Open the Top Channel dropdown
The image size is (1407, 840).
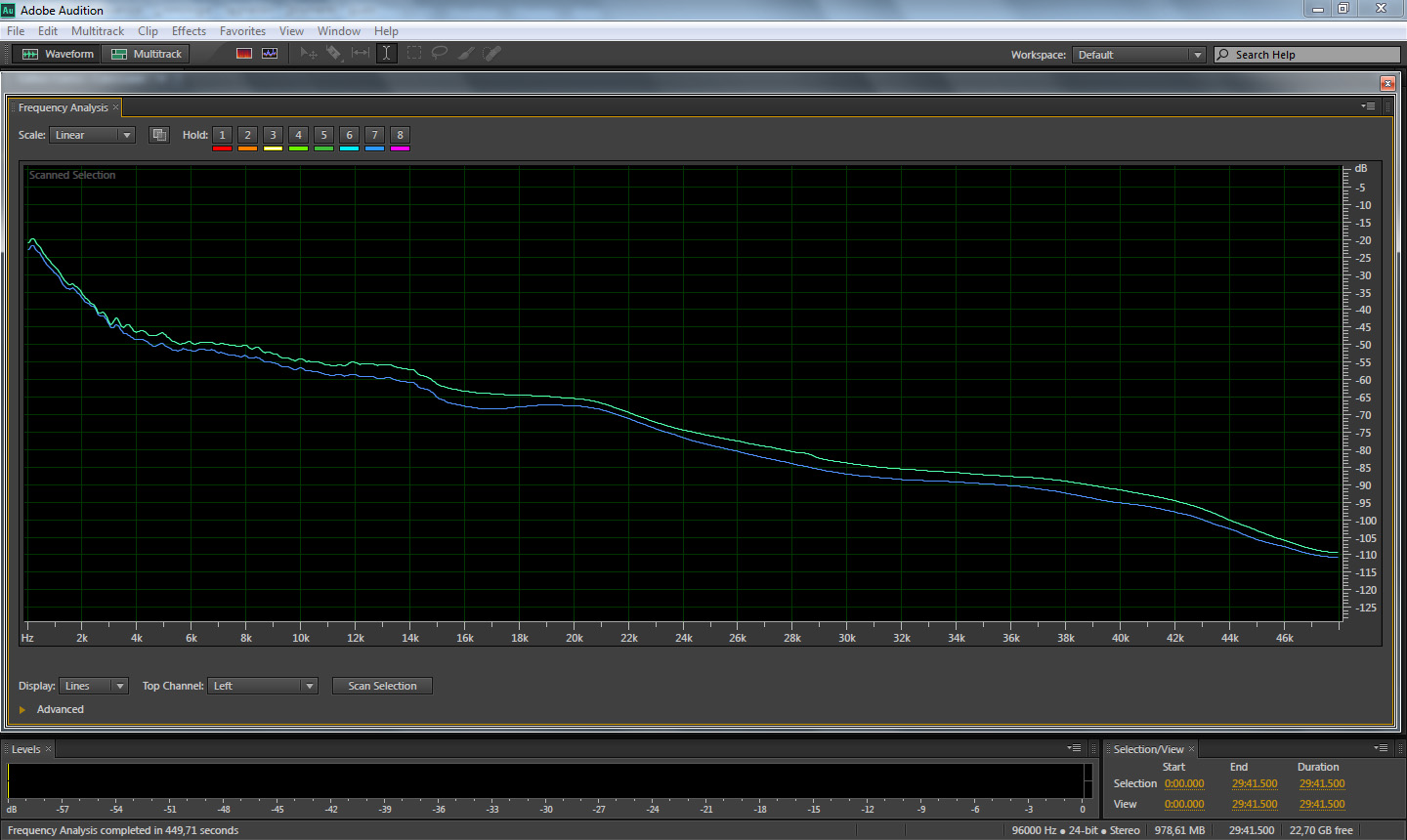263,686
